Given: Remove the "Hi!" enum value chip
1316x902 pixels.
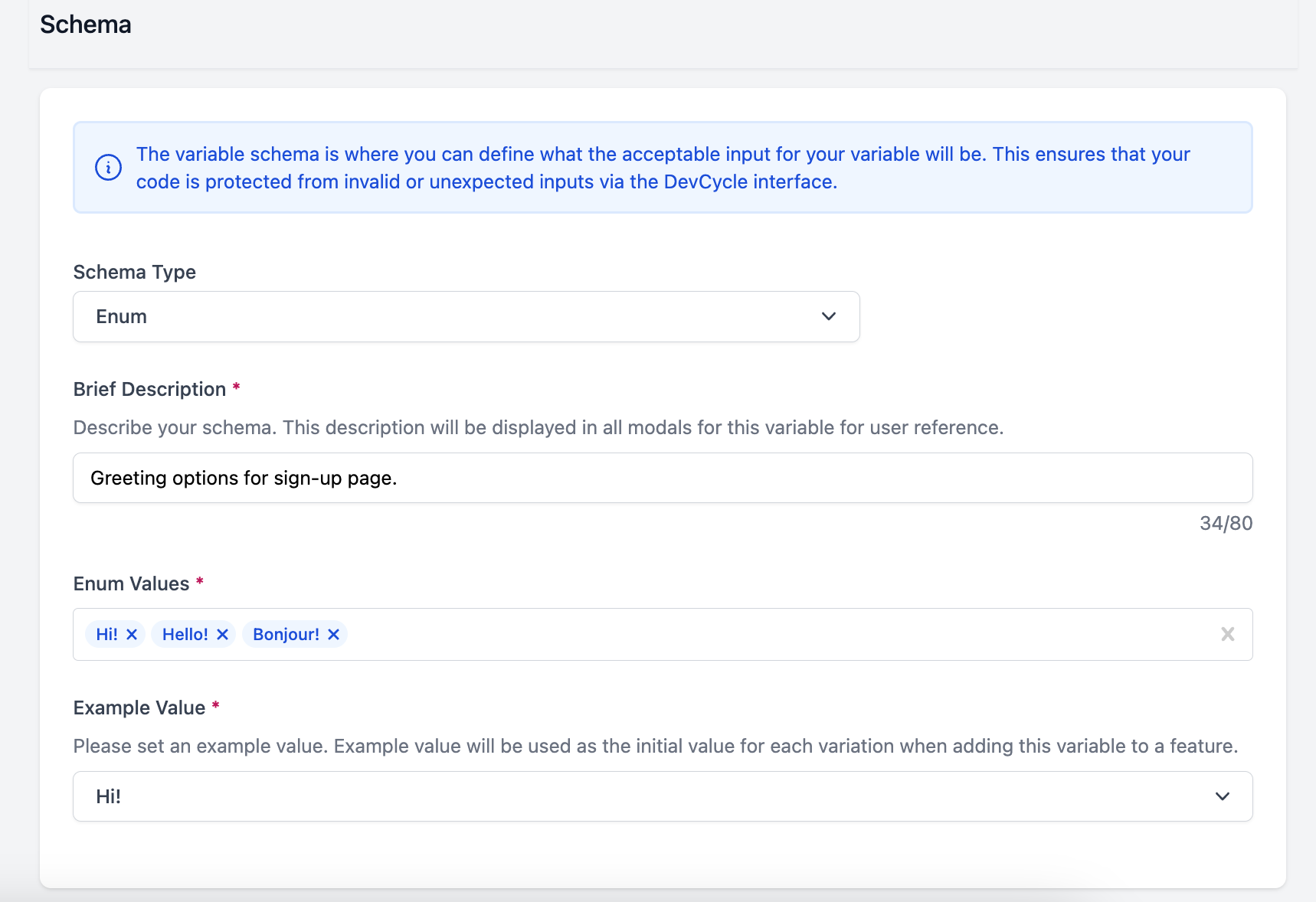Looking at the screenshot, I should pos(133,634).
